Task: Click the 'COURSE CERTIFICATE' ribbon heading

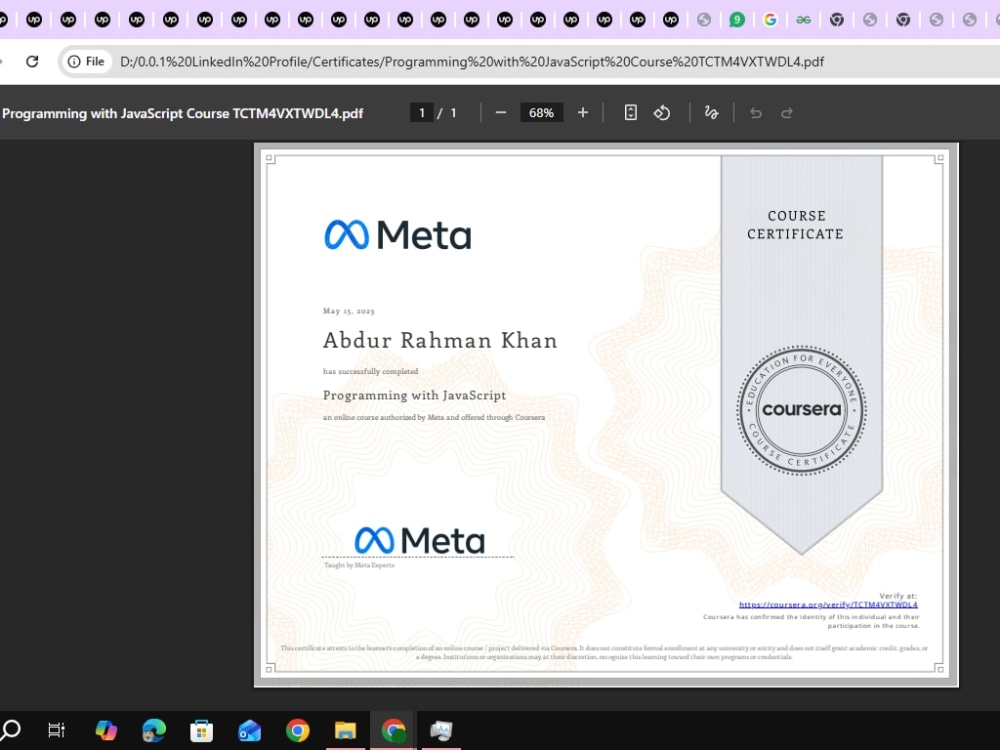Action: (x=795, y=225)
